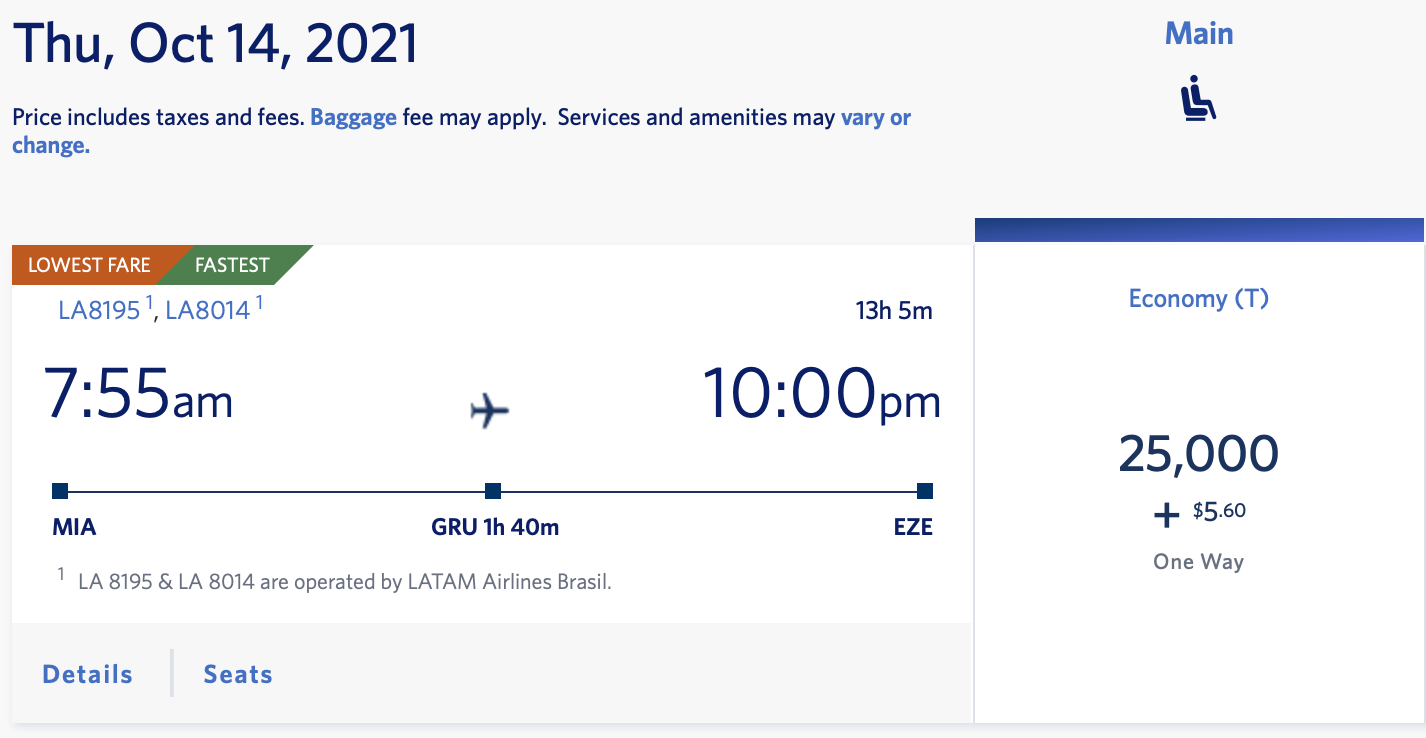Click the GRU layover stop marker

pyautogui.click(x=492, y=491)
